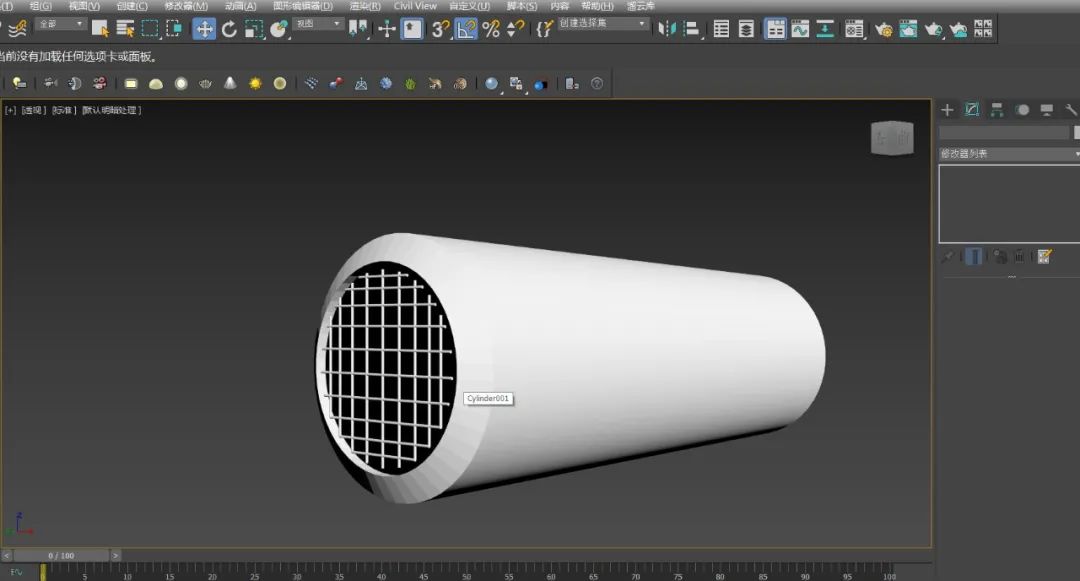Open the Hierarchy command panel tab
Screen dimensions: 1080x581
click(997, 110)
